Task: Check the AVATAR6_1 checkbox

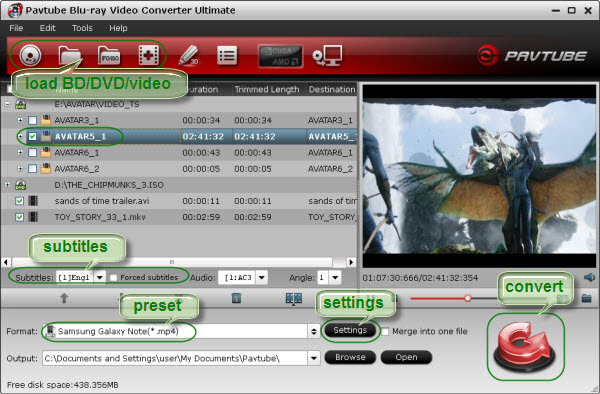Action: [x=33, y=153]
